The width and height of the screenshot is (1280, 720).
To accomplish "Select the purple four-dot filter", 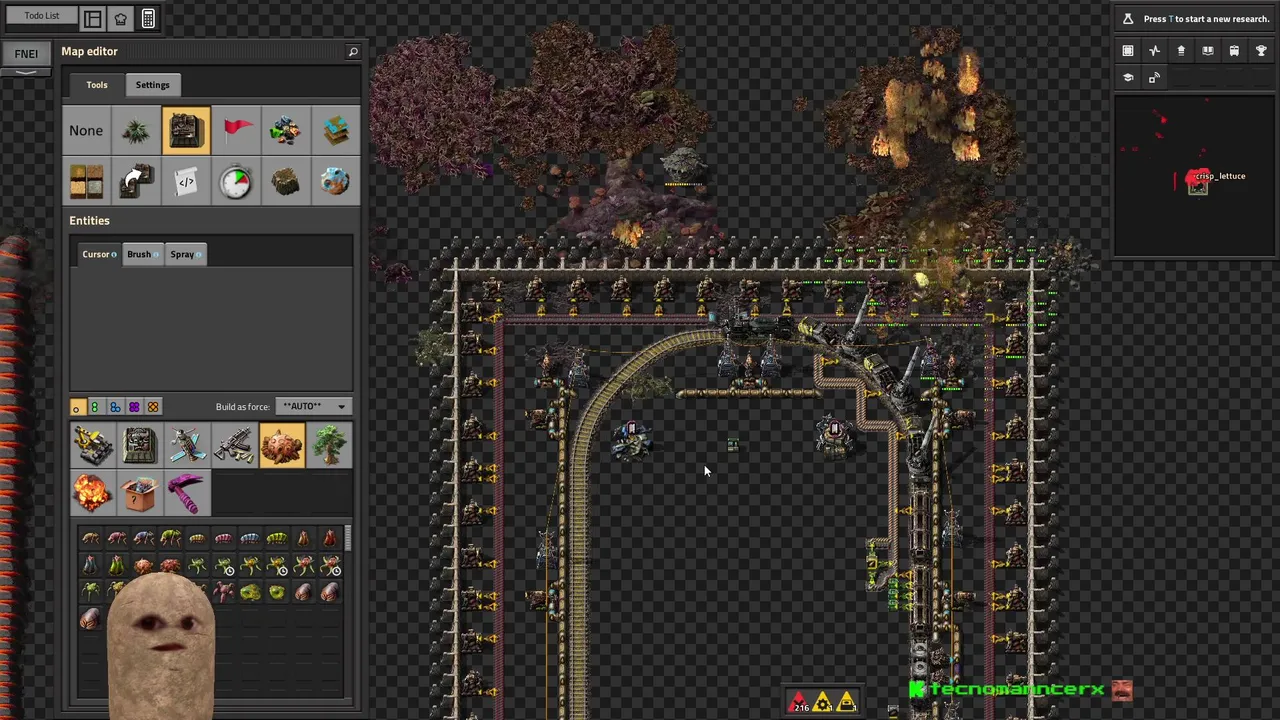I will point(134,407).
